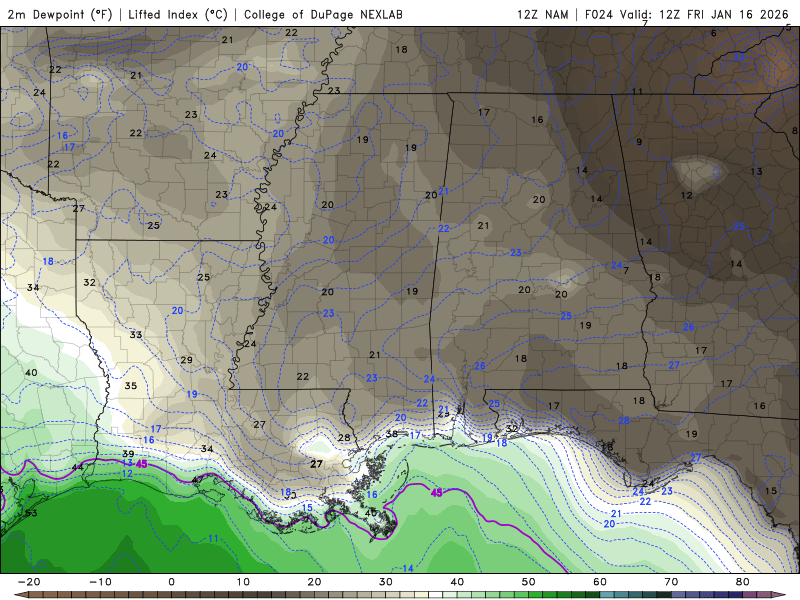This screenshot has width=800, height=600.
Task: Click the black "39" dewpoint value
Action: point(128,454)
